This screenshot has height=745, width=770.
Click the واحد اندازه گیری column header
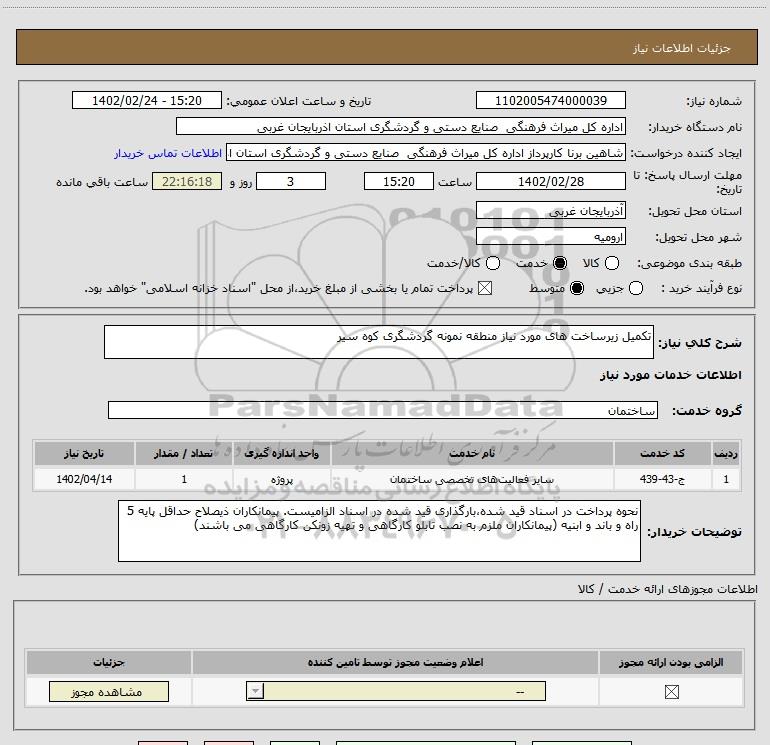282,453
